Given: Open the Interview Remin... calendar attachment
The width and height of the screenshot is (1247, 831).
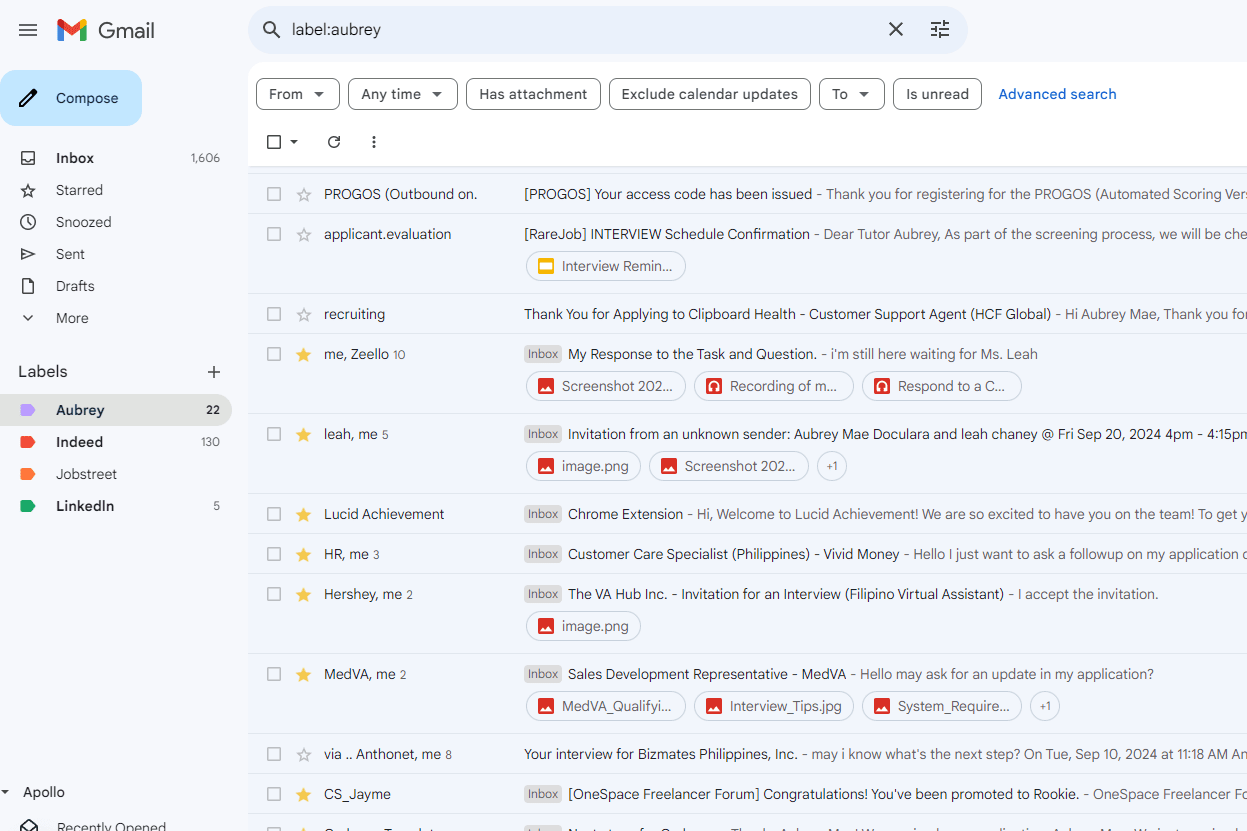Looking at the screenshot, I should pyautogui.click(x=606, y=266).
